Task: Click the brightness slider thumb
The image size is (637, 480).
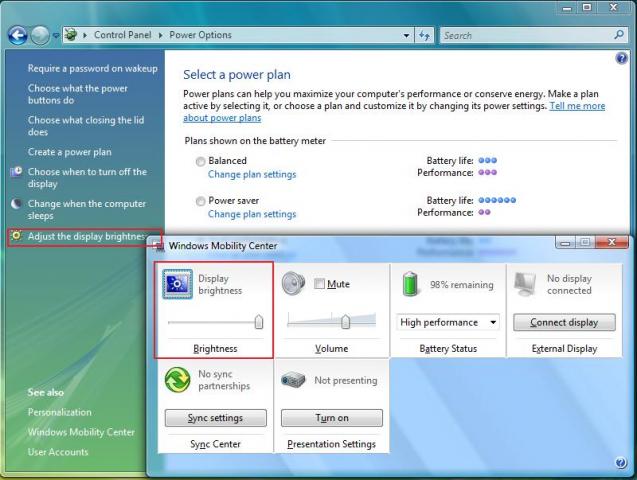Action: coord(259,322)
